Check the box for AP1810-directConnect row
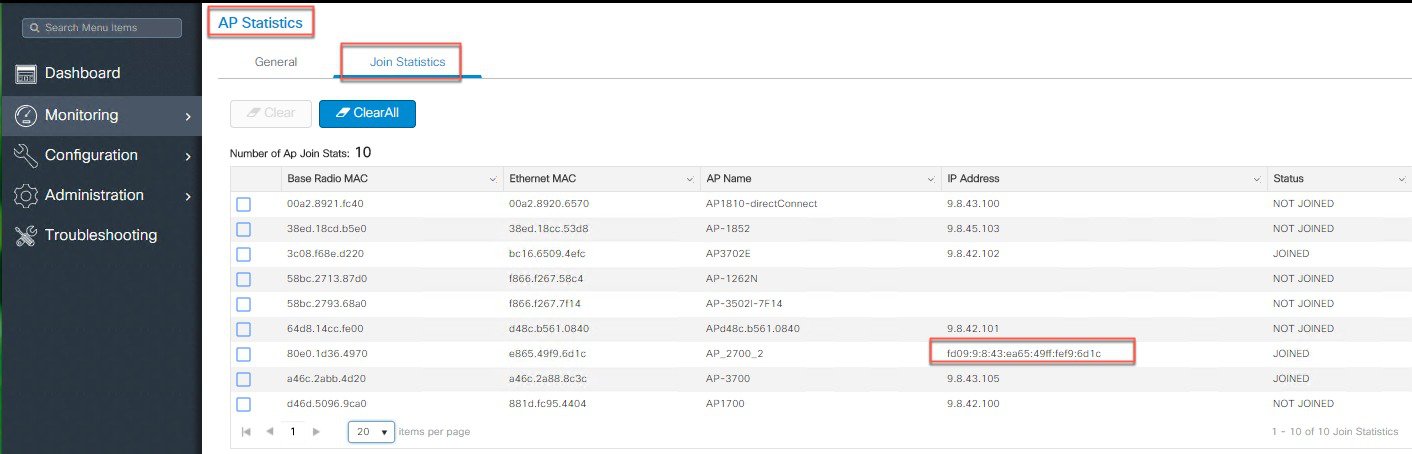Viewport: 1412px width, 454px height. pyautogui.click(x=244, y=204)
